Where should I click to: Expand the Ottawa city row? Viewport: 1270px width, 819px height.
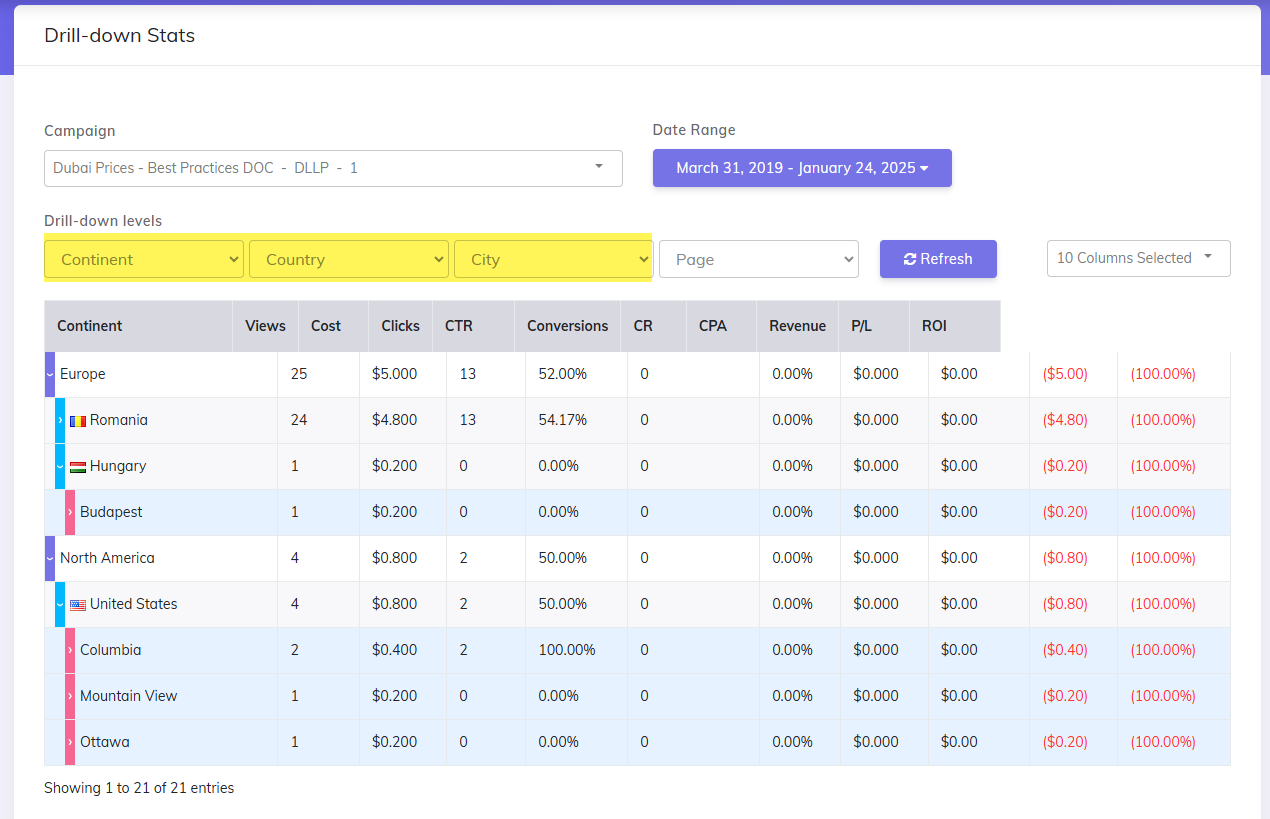click(x=70, y=742)
